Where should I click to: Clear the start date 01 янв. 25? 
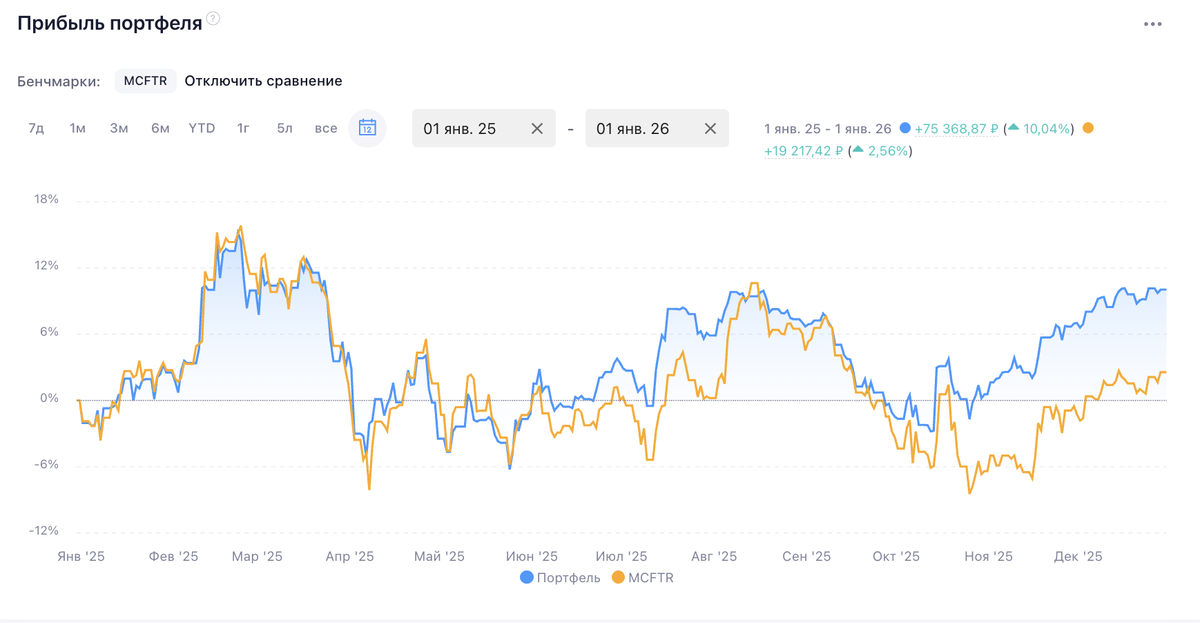pos(536,129)
